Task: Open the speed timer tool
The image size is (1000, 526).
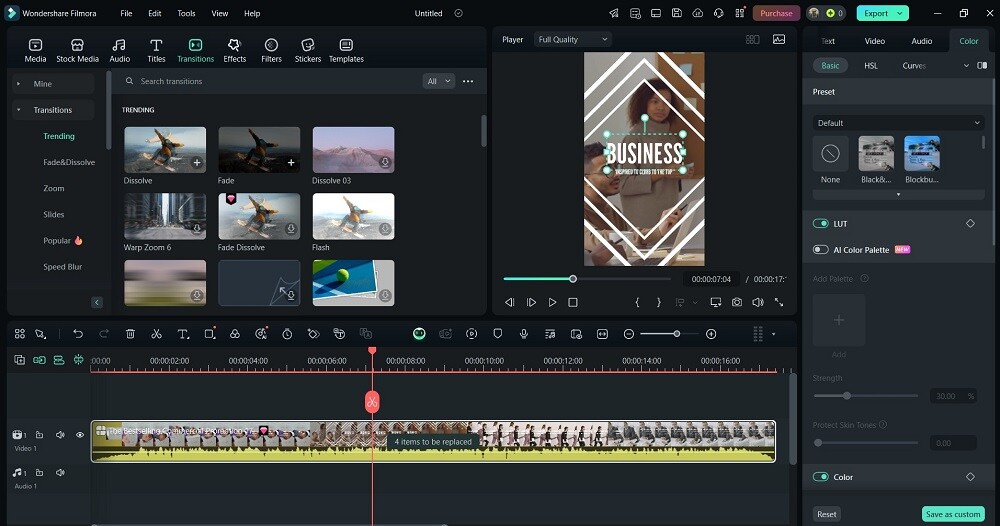Action: pyautogui.click(x=287, y=333)
